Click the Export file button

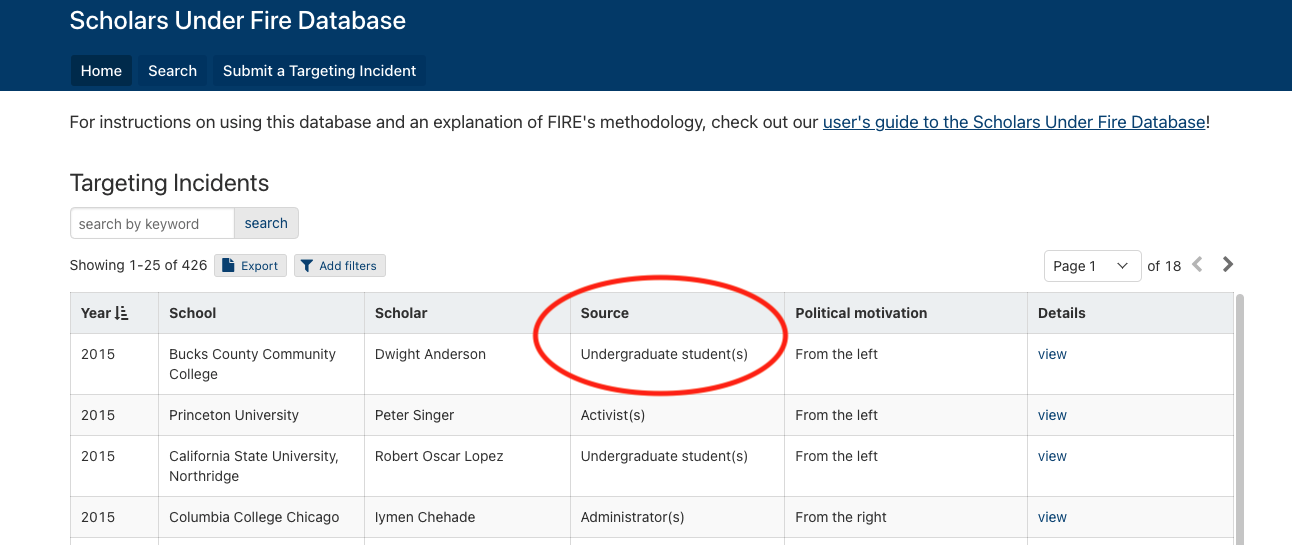tap(250, 266)
